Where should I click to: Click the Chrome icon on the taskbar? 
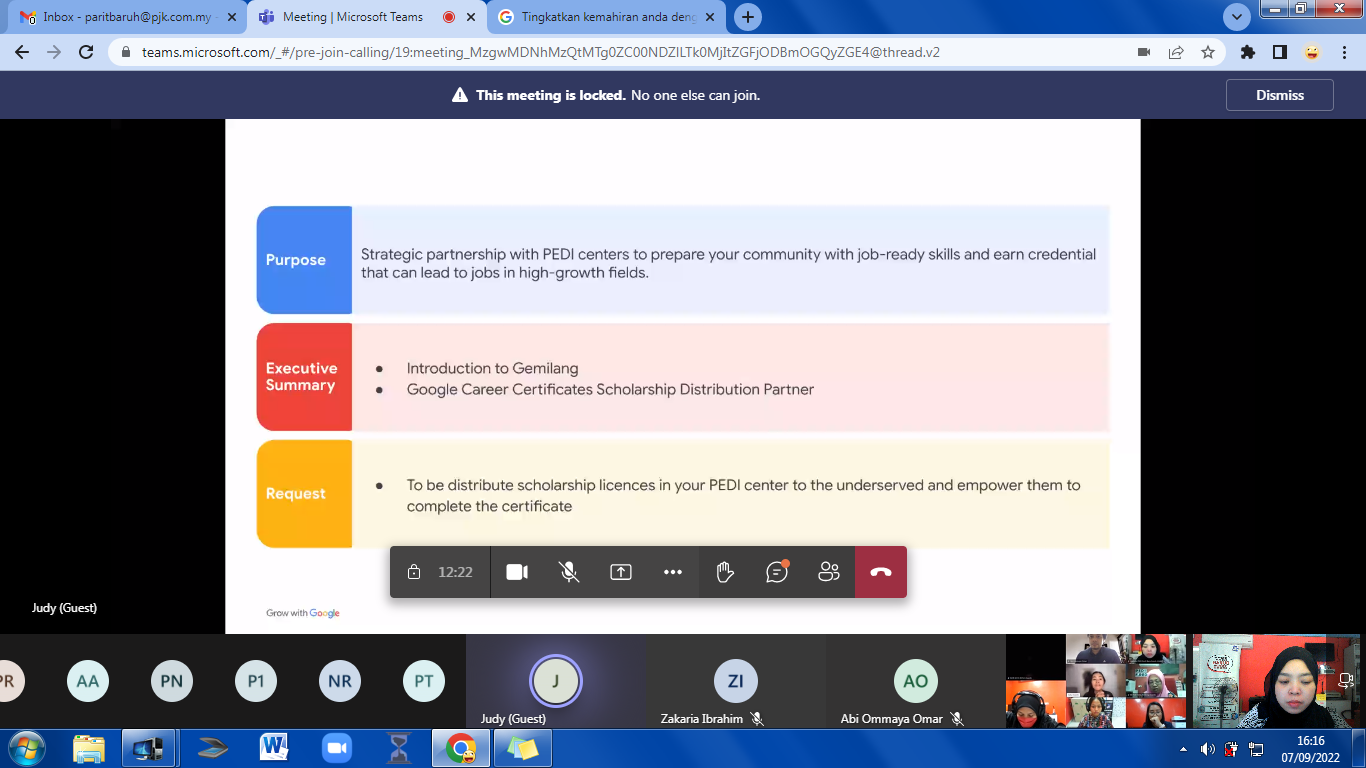click(x=461, y=748)
